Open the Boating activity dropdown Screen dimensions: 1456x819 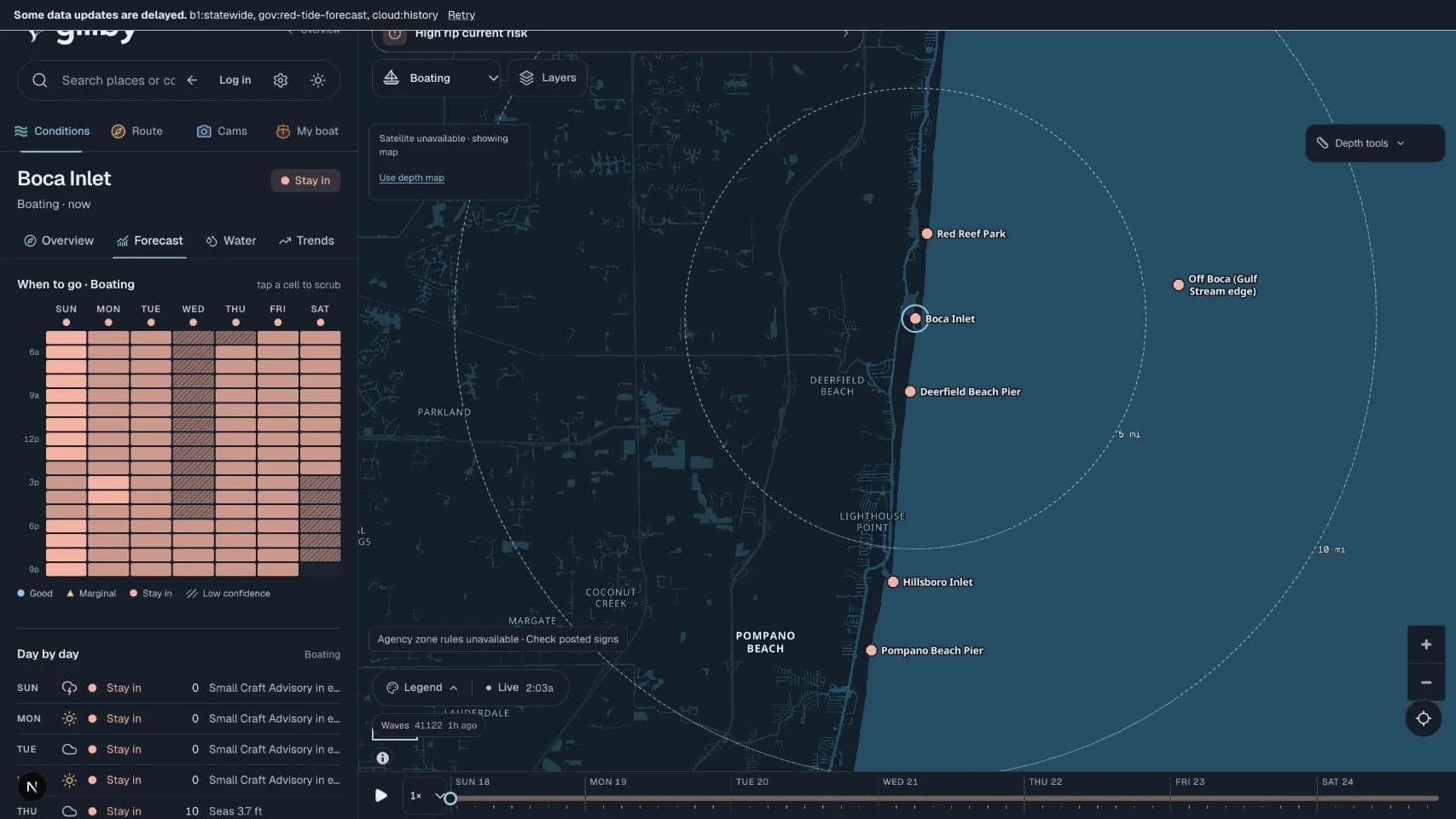(436, 78)
